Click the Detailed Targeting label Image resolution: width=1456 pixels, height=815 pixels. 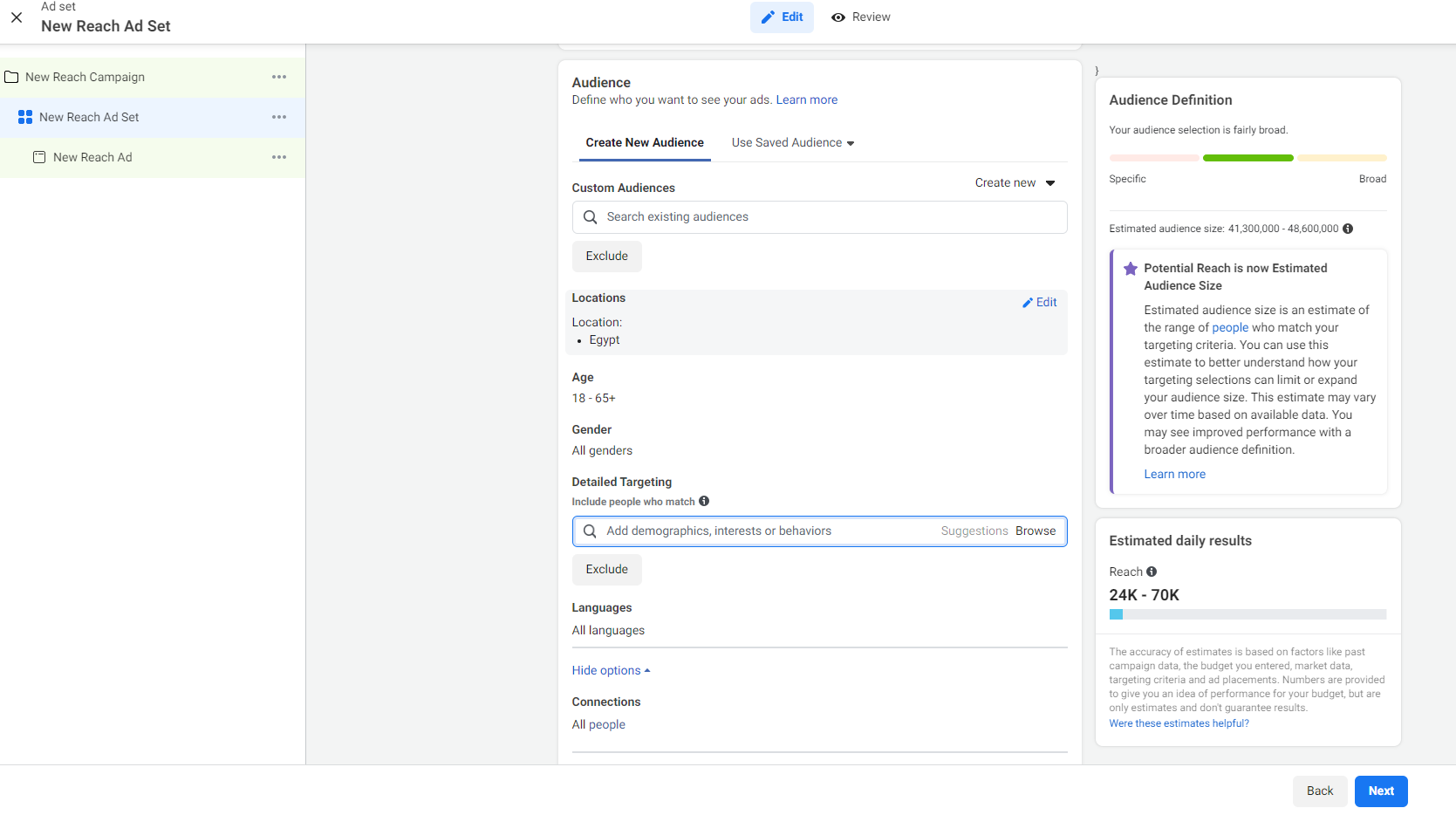[x=622, y=483]
